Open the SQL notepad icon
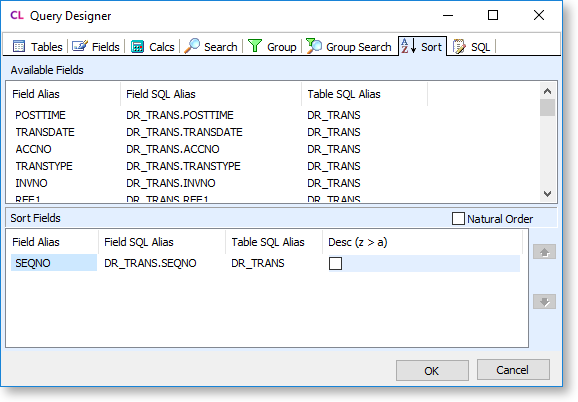578x402 pixels. [459, 46]
